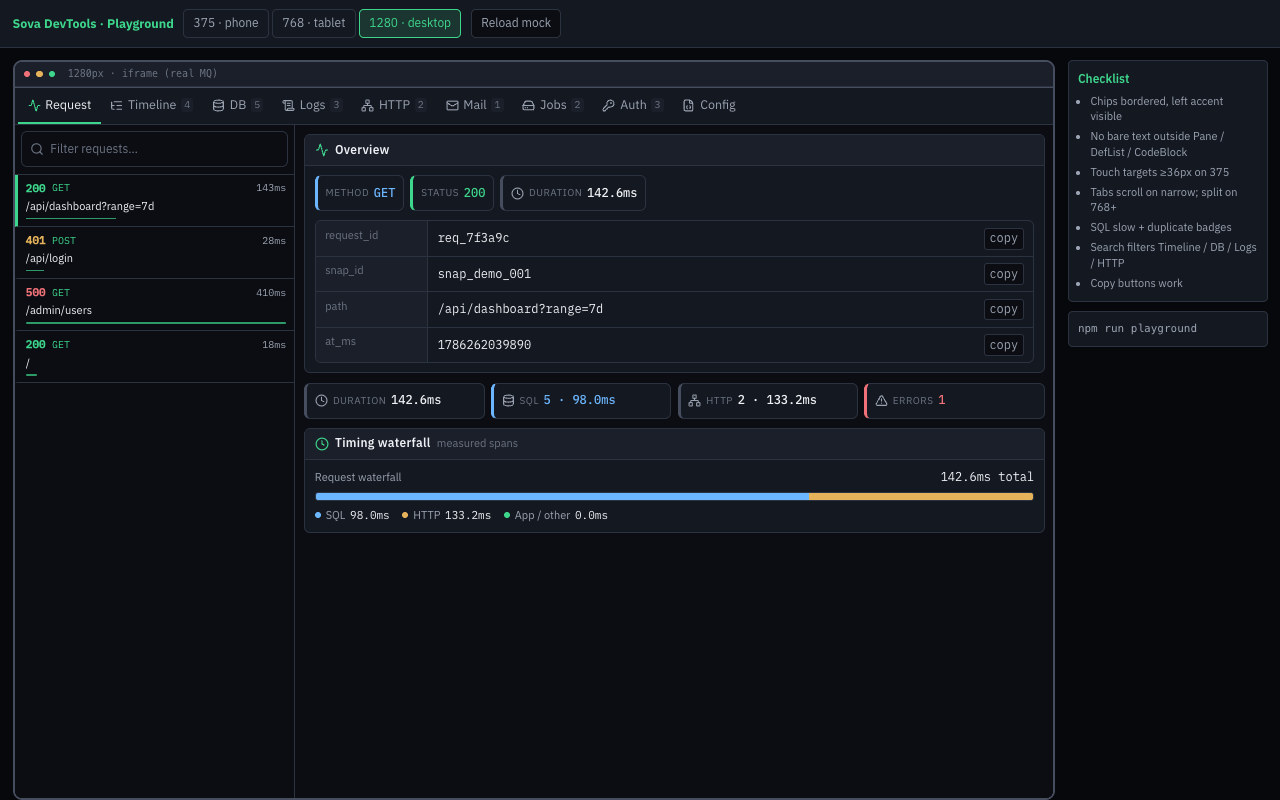Image resolution: width=1280 pixels, height=800 pixels.
Task: Copy the path value
Action: point(1004,309)
